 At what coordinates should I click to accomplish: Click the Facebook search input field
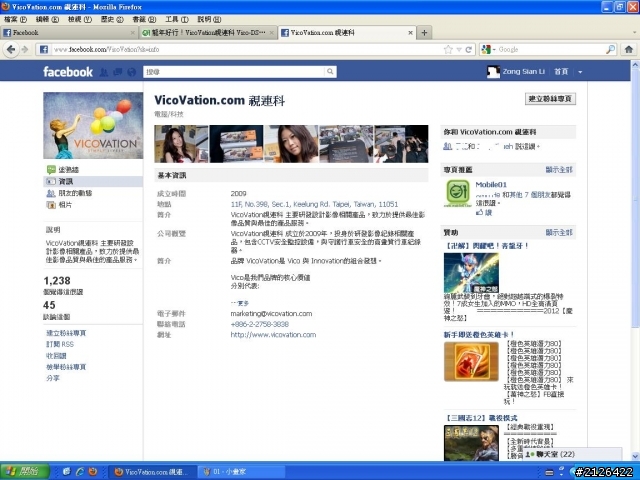click(x=234, y=72)
